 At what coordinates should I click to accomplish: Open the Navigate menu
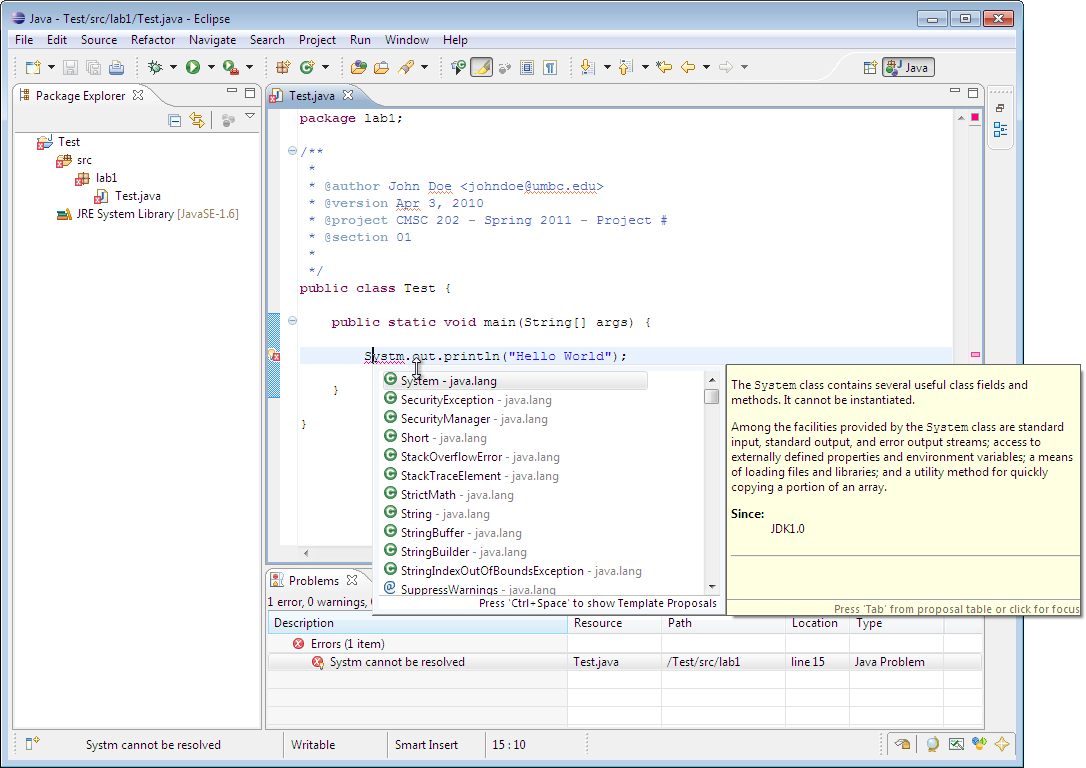[x=213, y=39]
